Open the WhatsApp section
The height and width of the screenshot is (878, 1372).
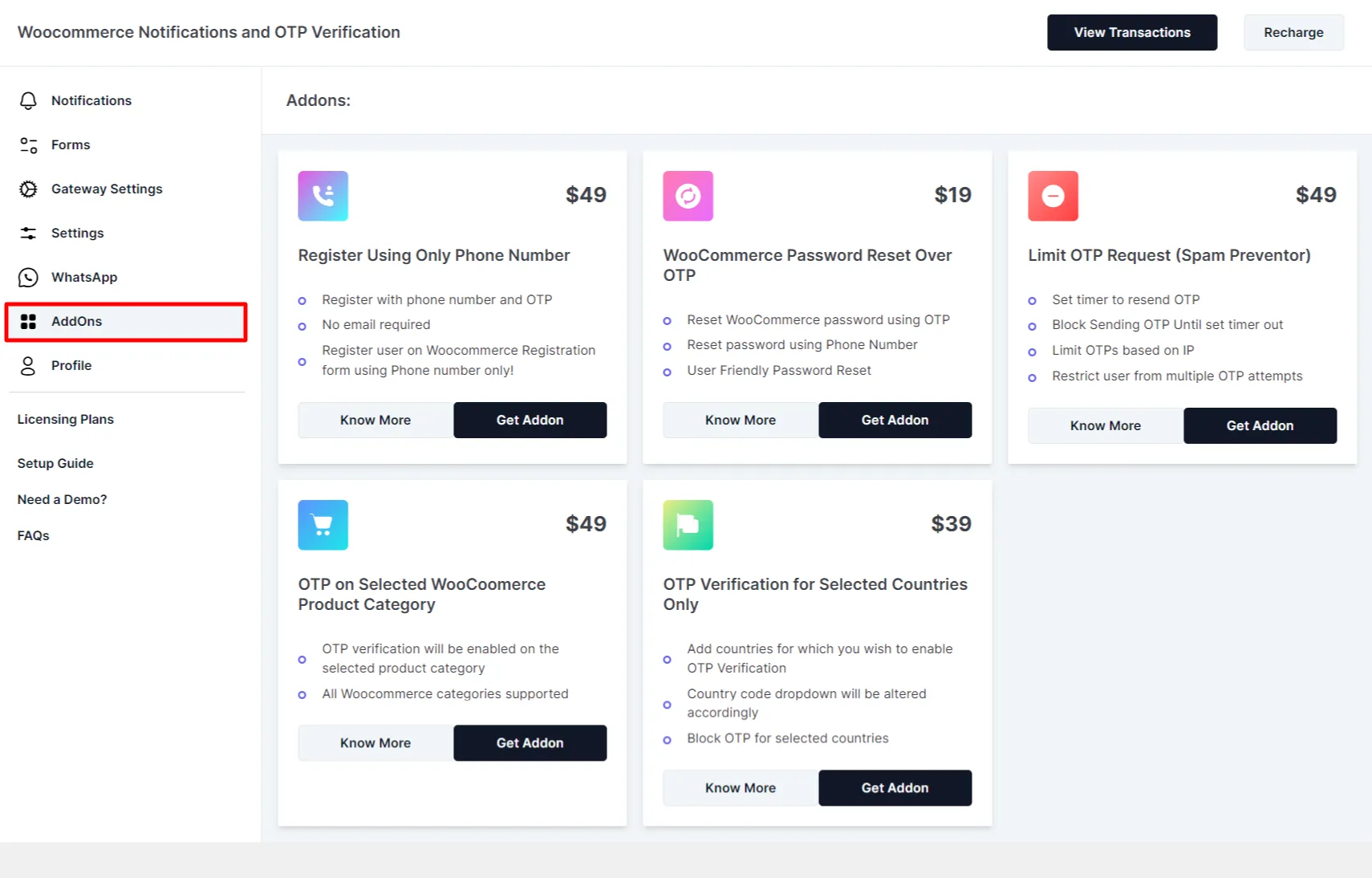tap(126, 277)
